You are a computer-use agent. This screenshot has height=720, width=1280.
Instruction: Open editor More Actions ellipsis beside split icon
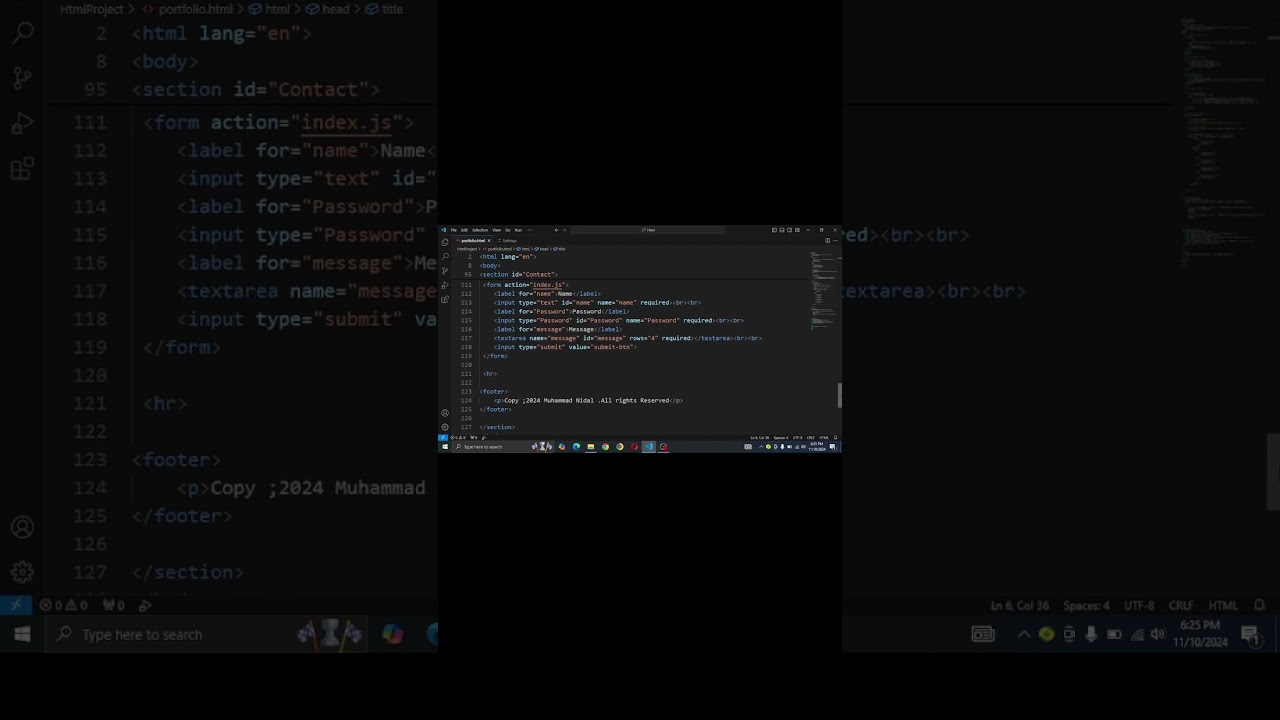point(835,240)
